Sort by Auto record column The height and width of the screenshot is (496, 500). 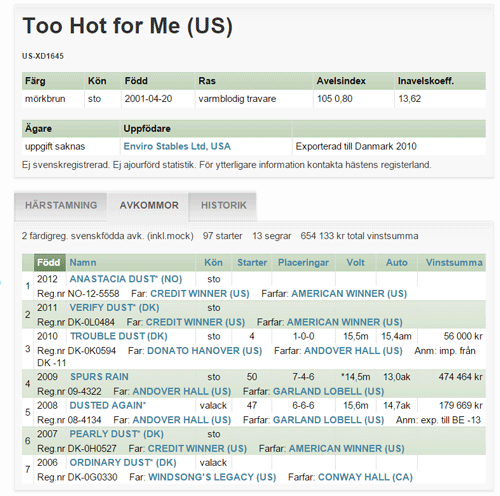(397, 263)
